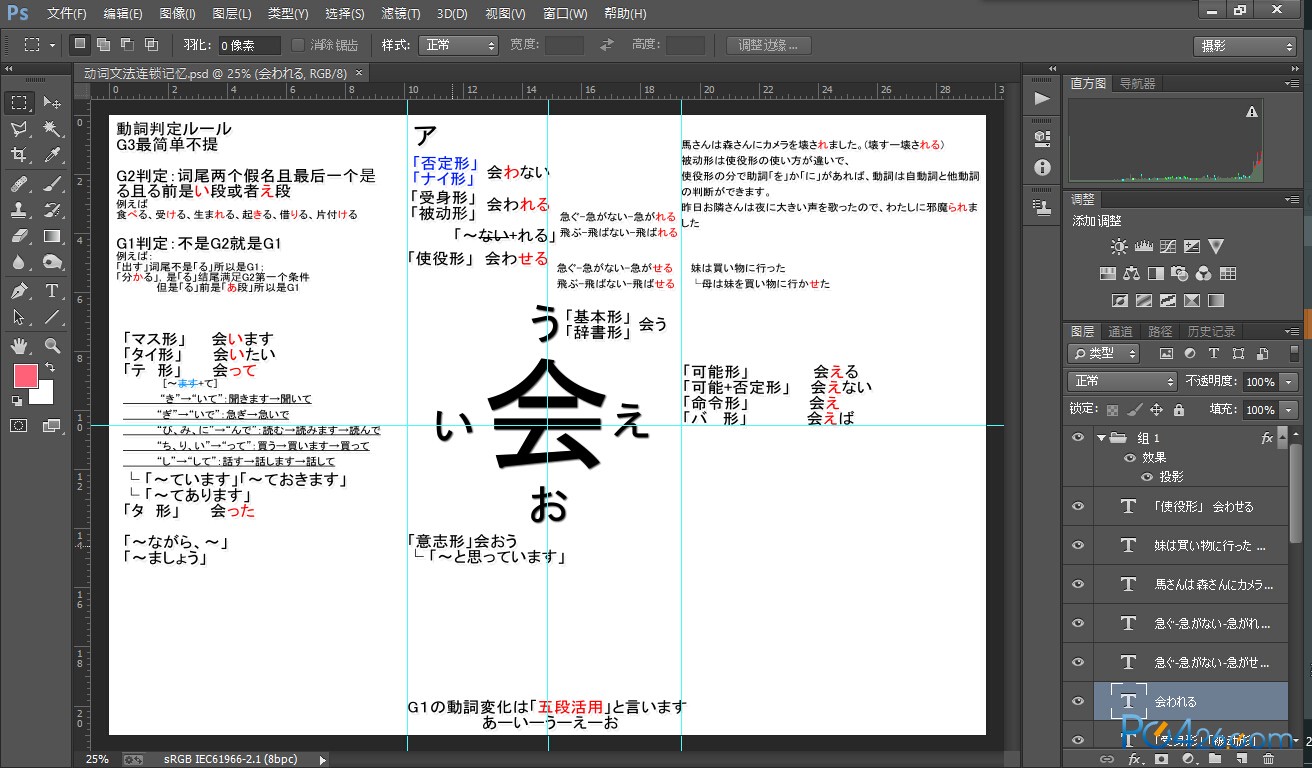Open the 文件(F) menu
This screenshot has height=768, width=1312.
[x=67, y=14]
